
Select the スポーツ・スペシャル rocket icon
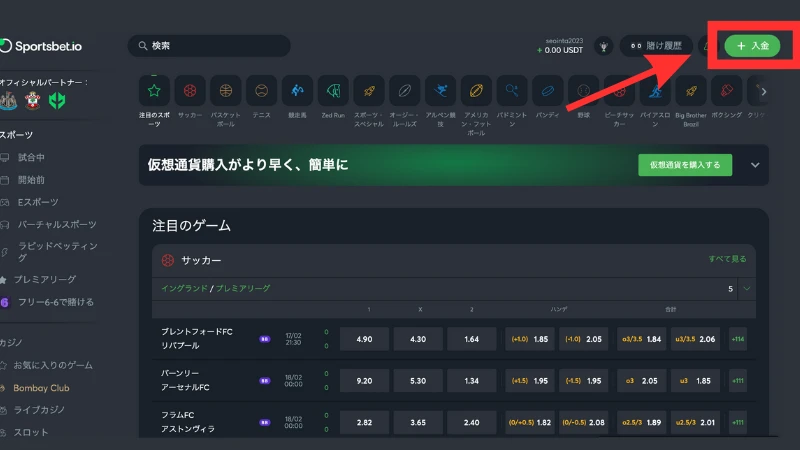coord(369,91)
